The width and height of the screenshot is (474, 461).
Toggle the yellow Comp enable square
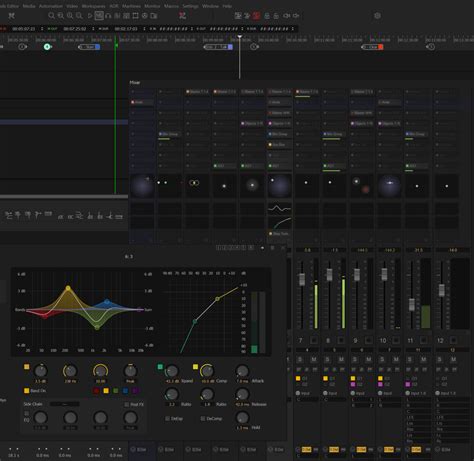click(x=195, y=367)
